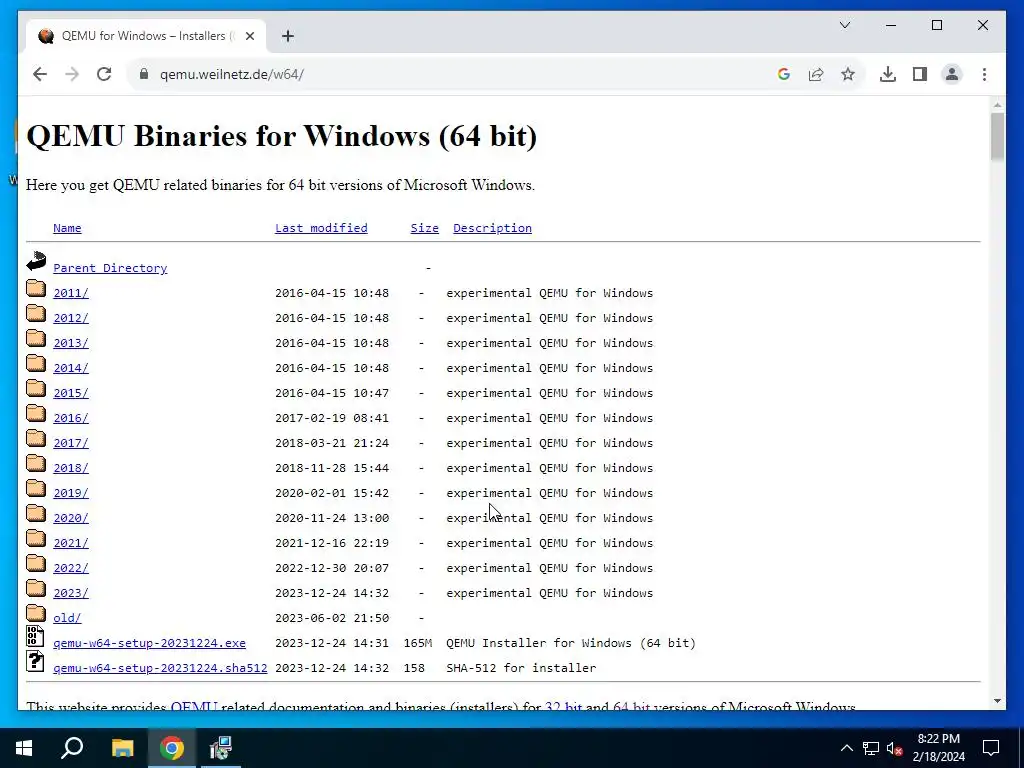
Task: Close the QEMU for Windows tab
Action: click(249, 36)
